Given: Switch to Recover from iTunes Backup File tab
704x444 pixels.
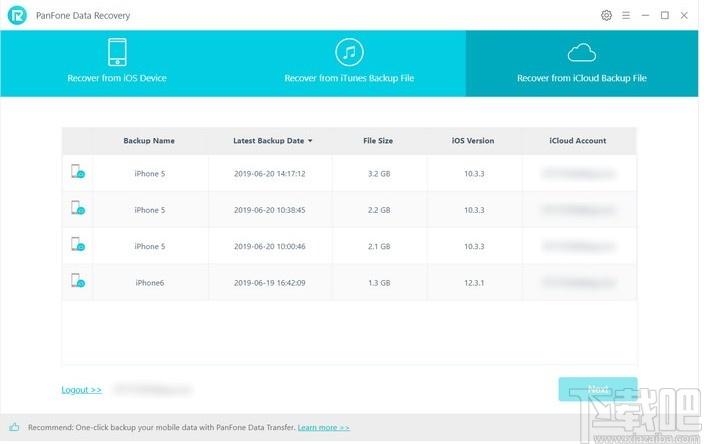Looking at the screenshot, I should [x=349, y=63].
